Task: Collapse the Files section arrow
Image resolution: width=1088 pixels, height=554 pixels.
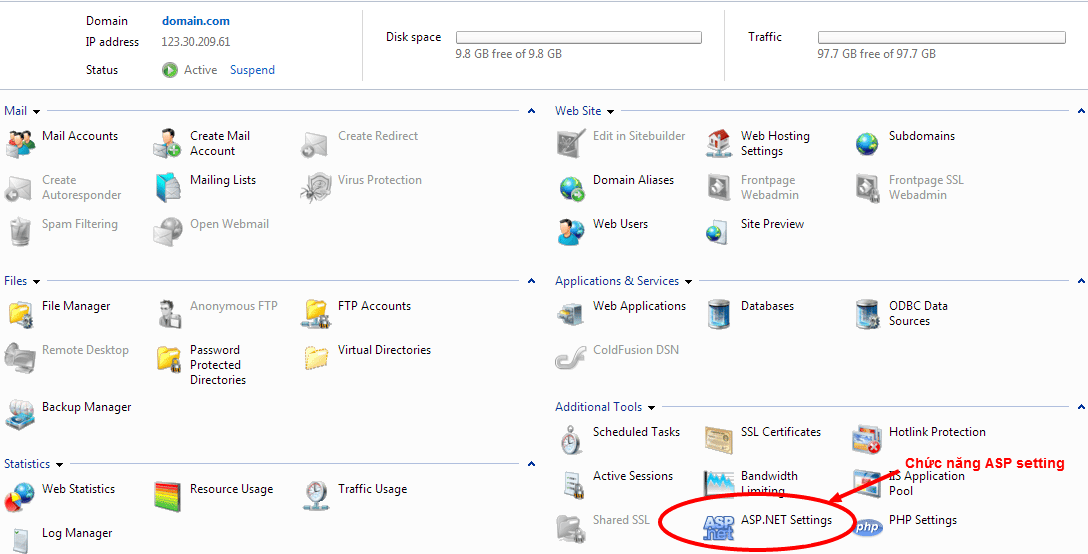Action: click(x=37, y=282)
